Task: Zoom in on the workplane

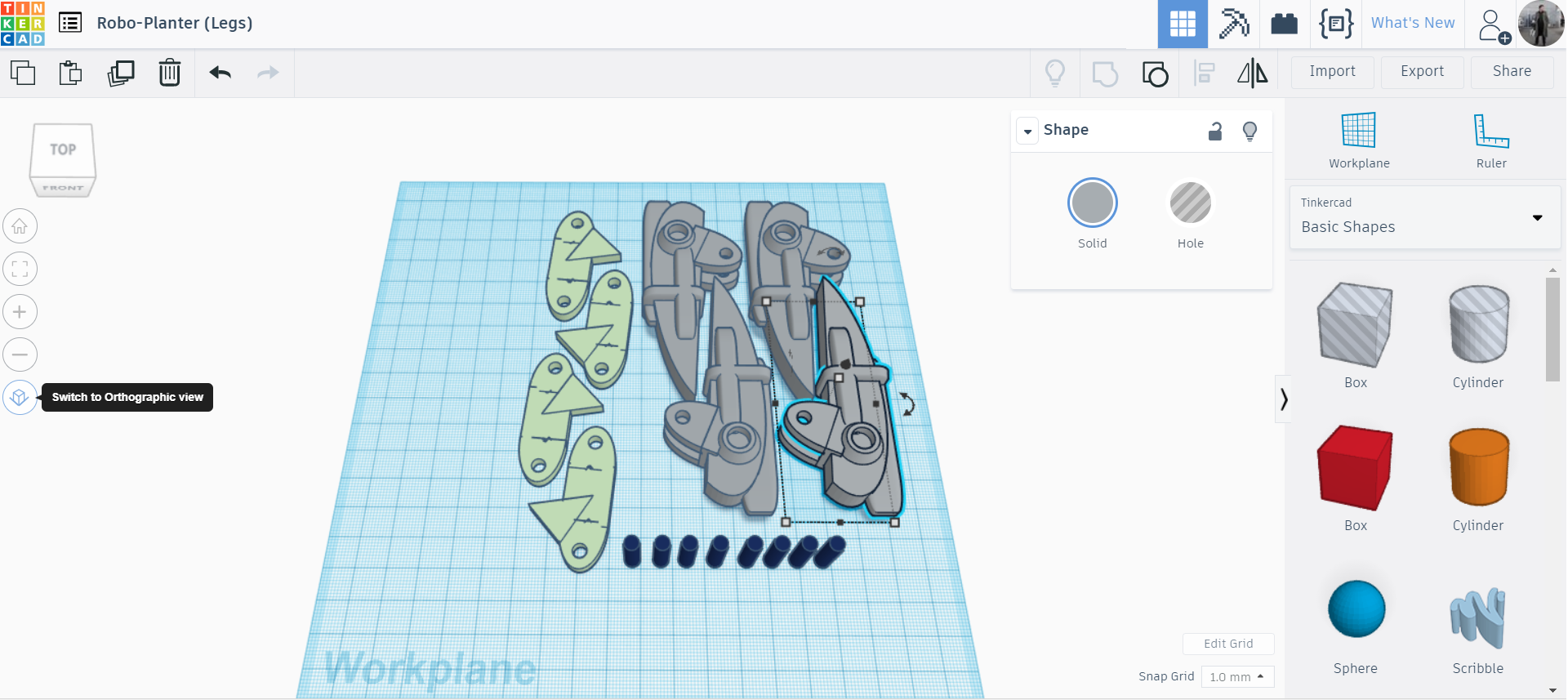Action: [20, 312]
